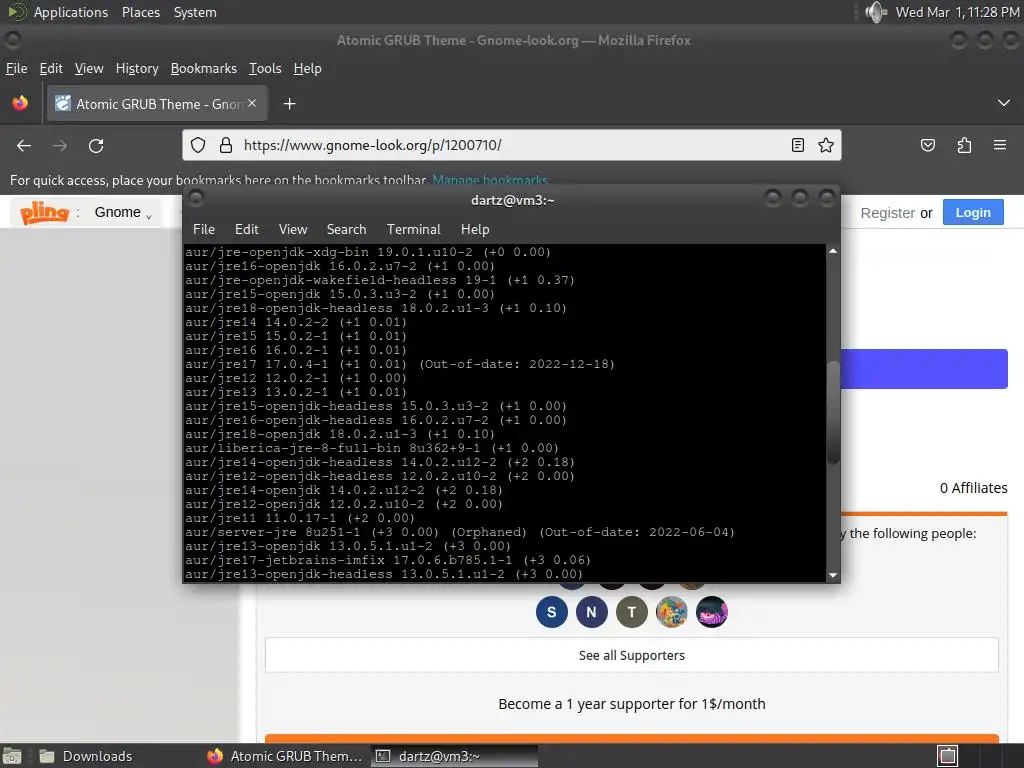Open Firefox Help menu

tap(307, 69)
